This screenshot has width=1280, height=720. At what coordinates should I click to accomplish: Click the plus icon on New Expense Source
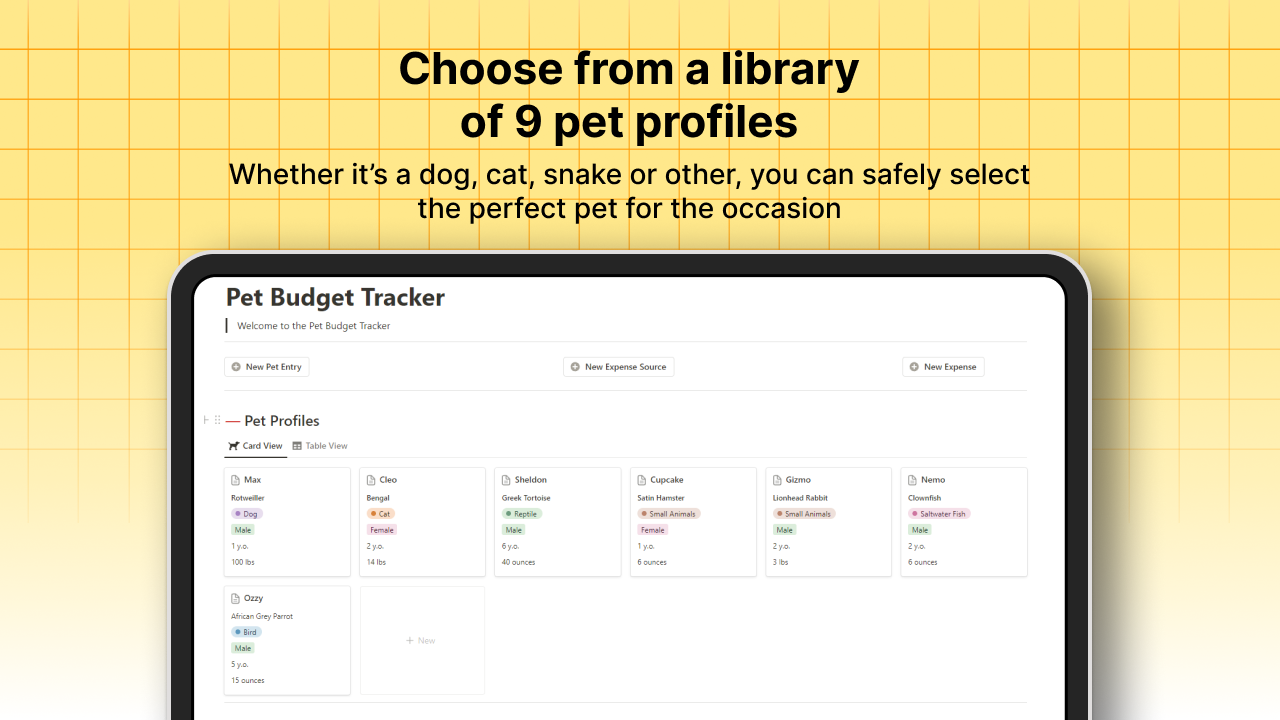[575, 366]
